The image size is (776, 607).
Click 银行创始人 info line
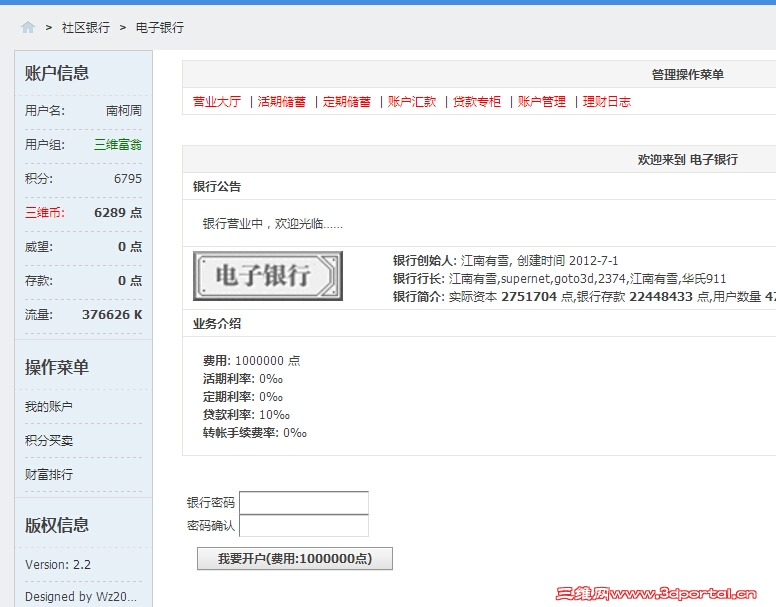(x=505, y=261)
